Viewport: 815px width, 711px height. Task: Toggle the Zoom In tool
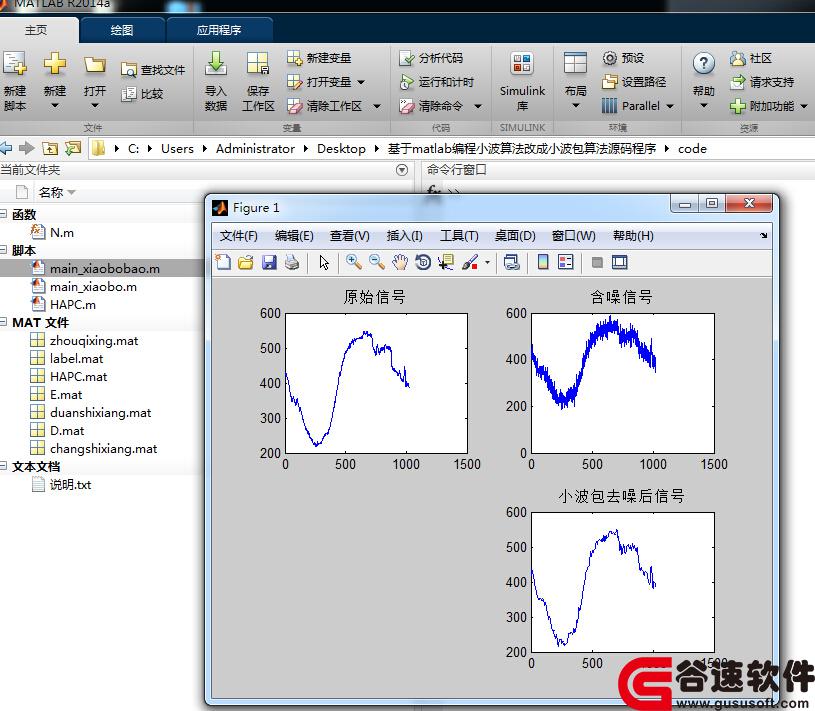click(354, 262)
